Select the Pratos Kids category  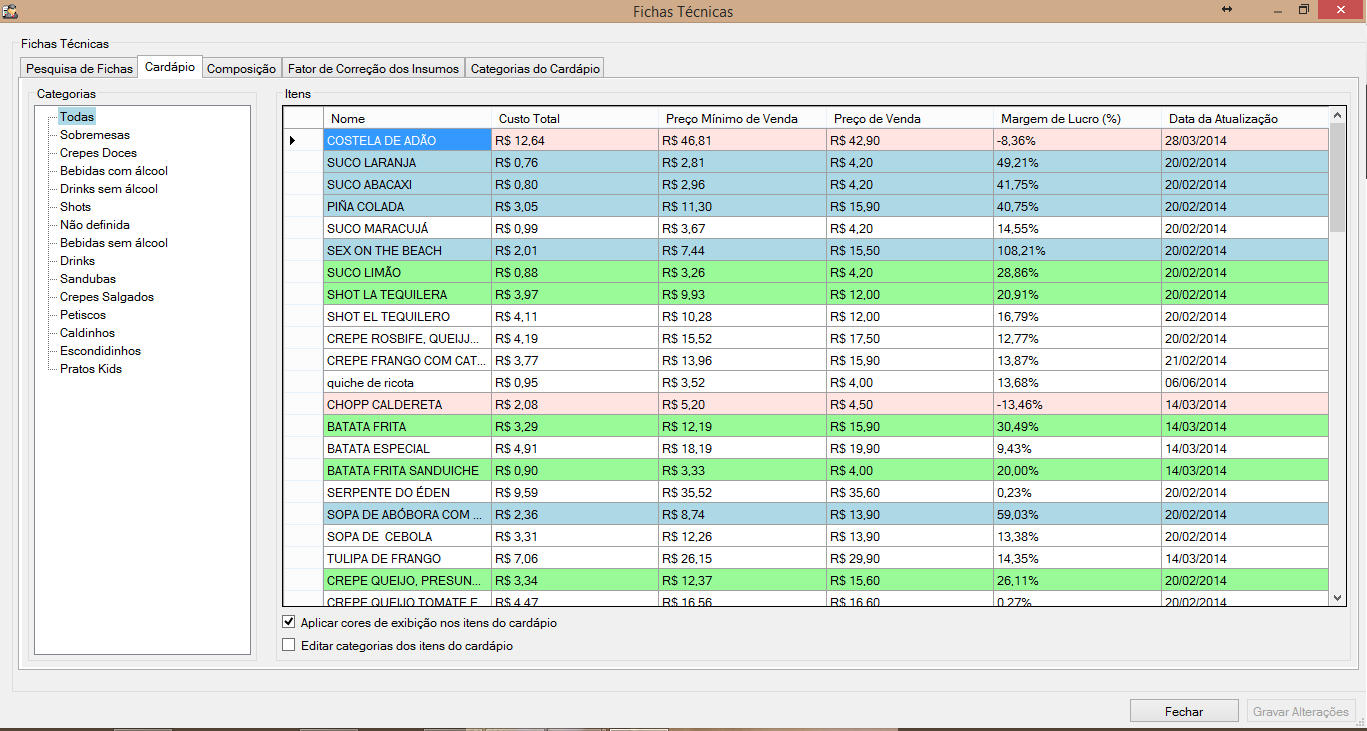point(91,369)
